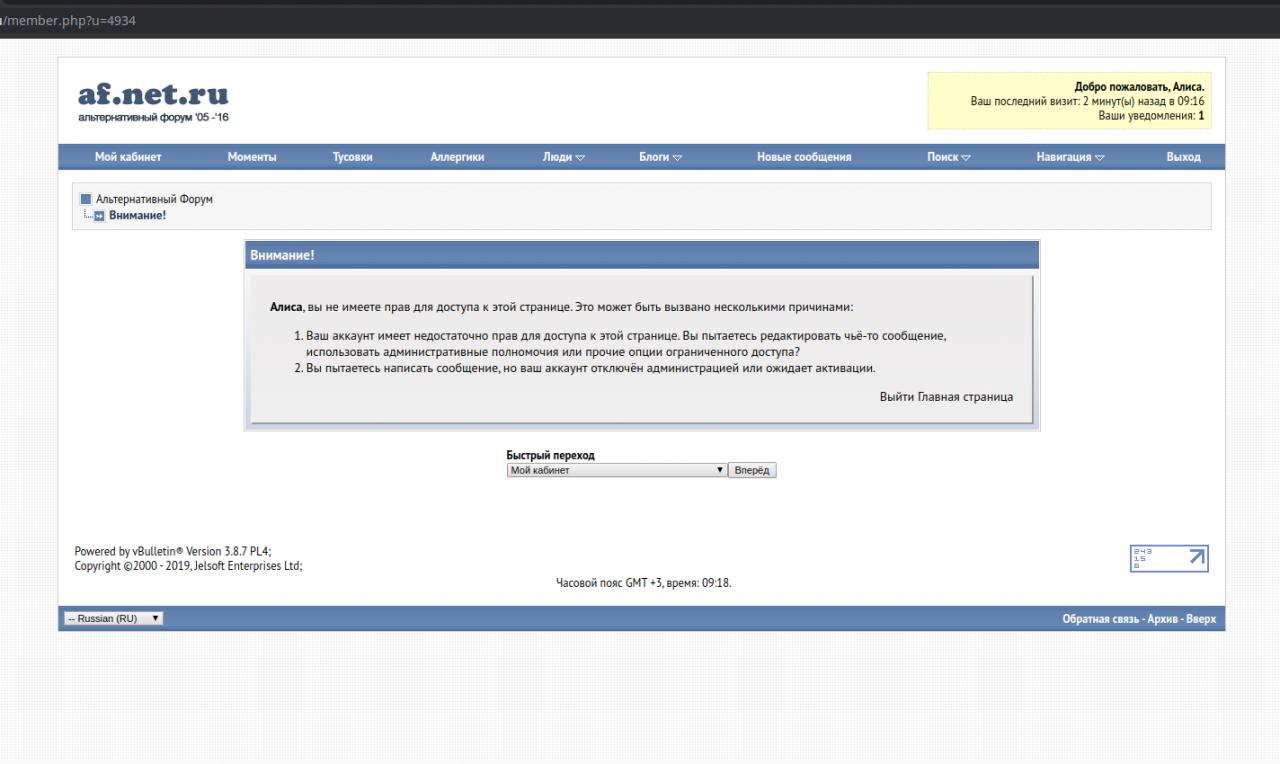Open the Моменты navbar item
The height and width of the screenshot is (764, 1280).
pyautogui.click(x=252, y=157)
